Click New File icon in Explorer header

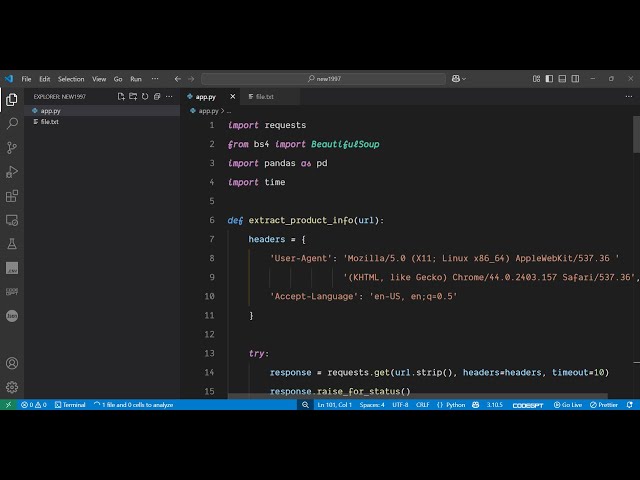121,97
